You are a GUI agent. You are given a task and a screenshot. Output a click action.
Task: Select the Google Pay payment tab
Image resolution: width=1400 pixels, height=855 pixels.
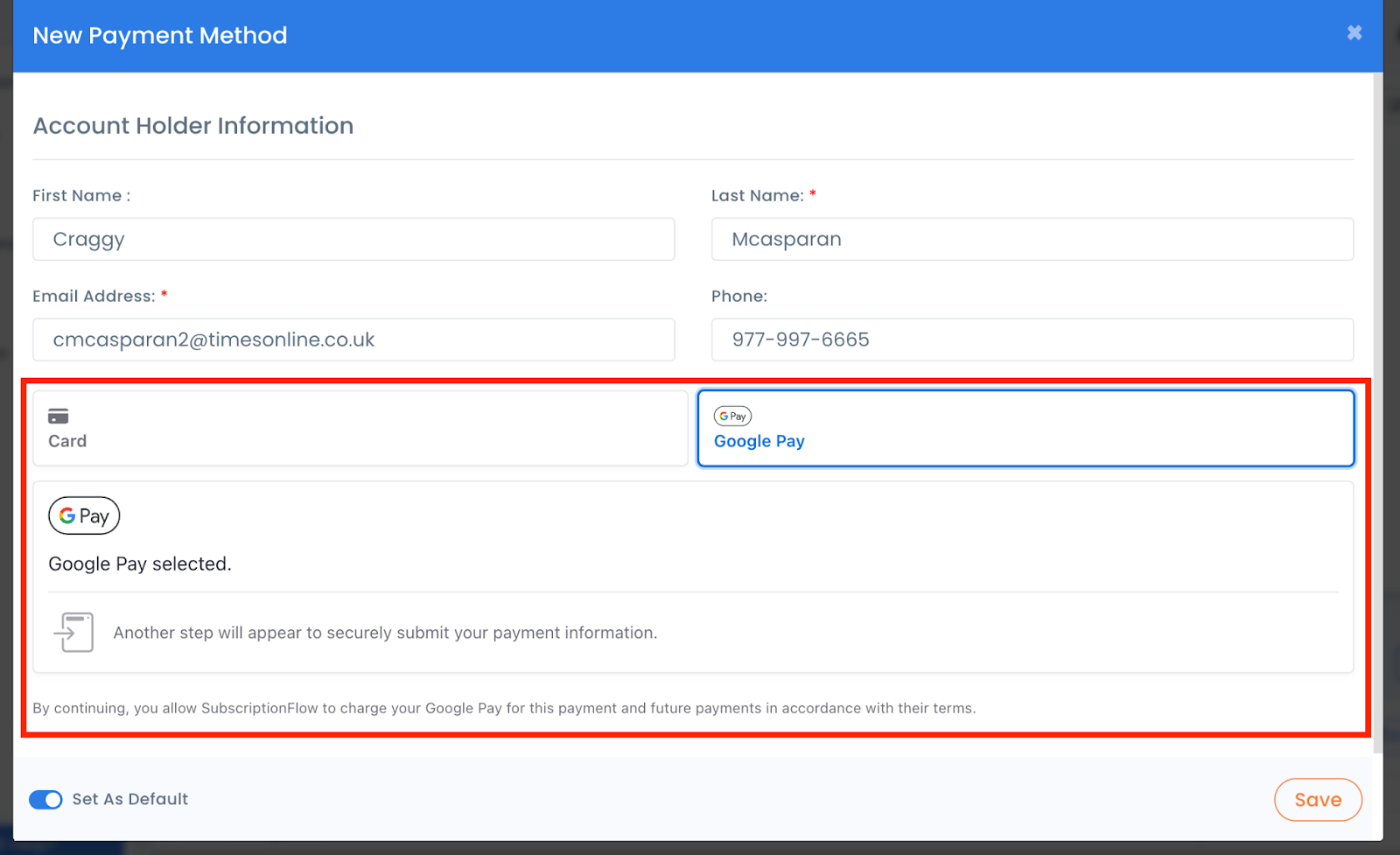coord(1025,428)
